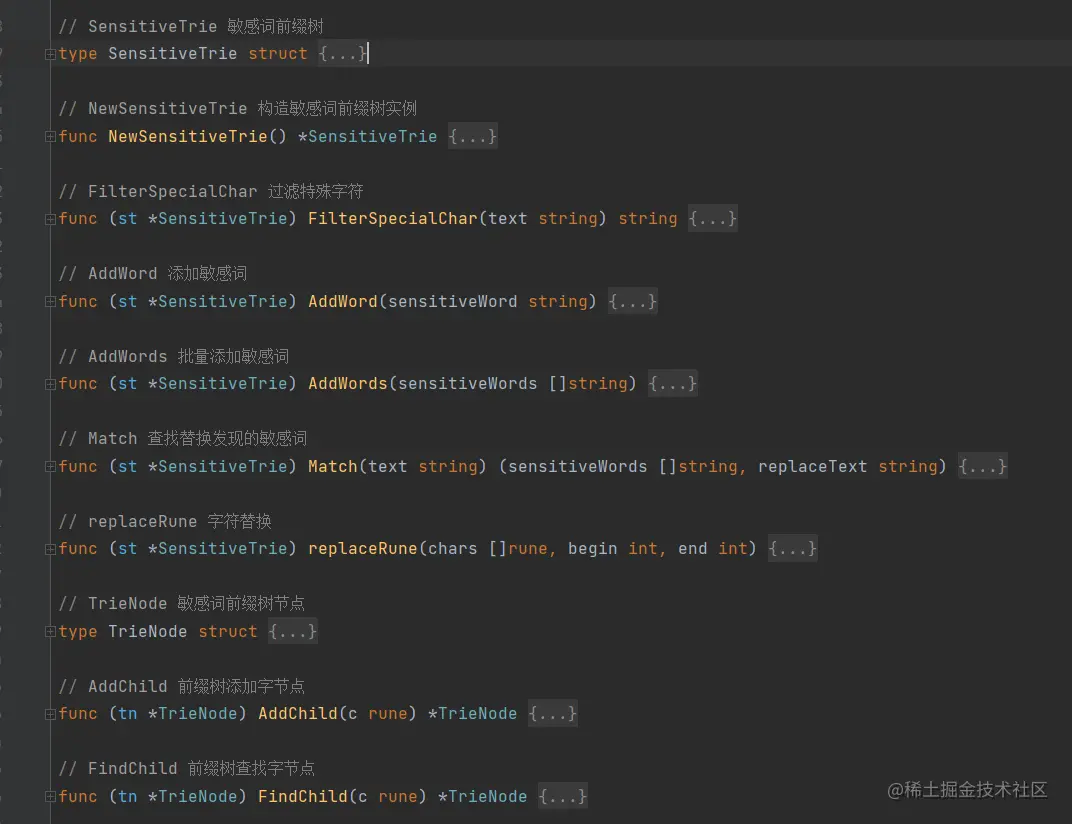Click the AddWords method name declaration
1072x824 pixels.
coord(348,384)
